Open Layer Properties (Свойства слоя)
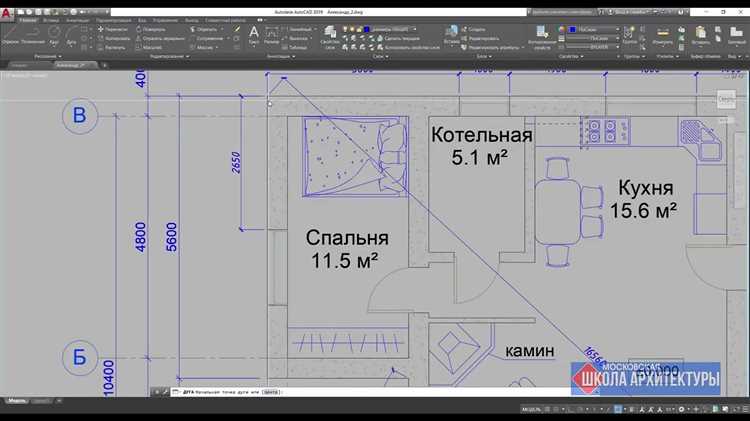The image size is (750, 421). coord(330,37)
